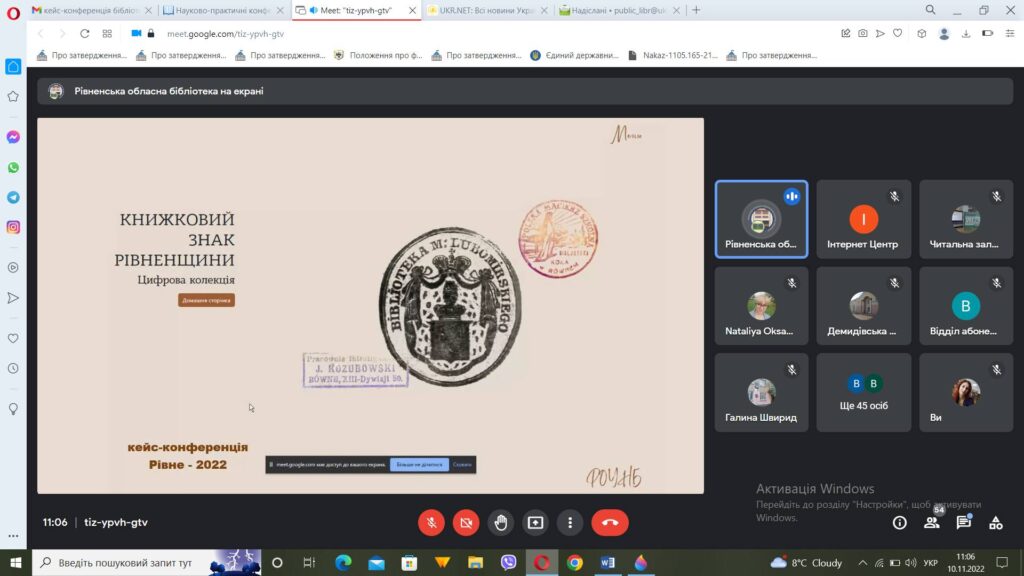The height and width of the screenshot is (576, 1024).
Task: Open Telegram in Opera sidebar
Action: coord(13,197)
